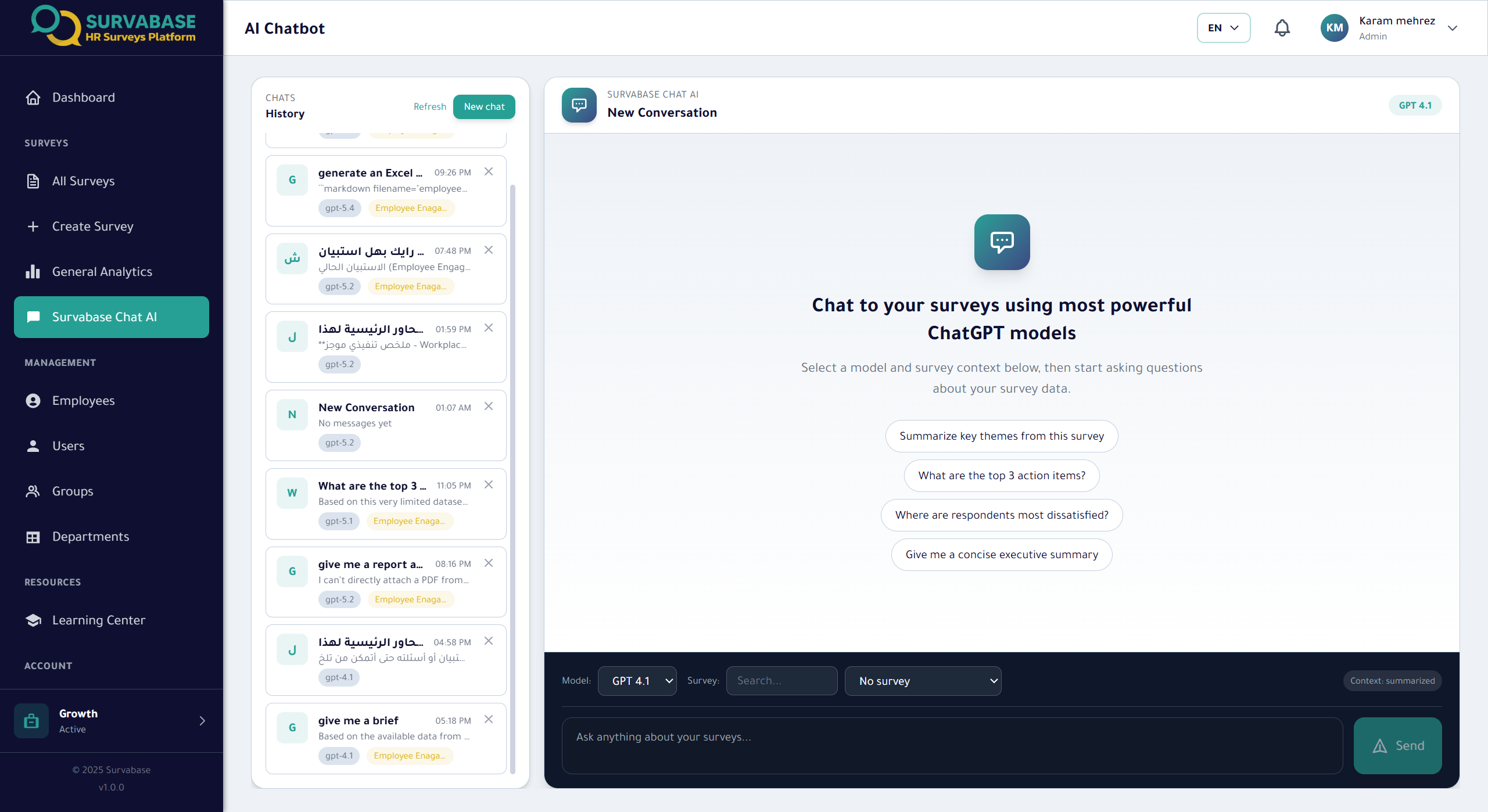Screen dimensions: 1488x812
Task: Click the Survabase logo
Action: (x=113, y=26)
